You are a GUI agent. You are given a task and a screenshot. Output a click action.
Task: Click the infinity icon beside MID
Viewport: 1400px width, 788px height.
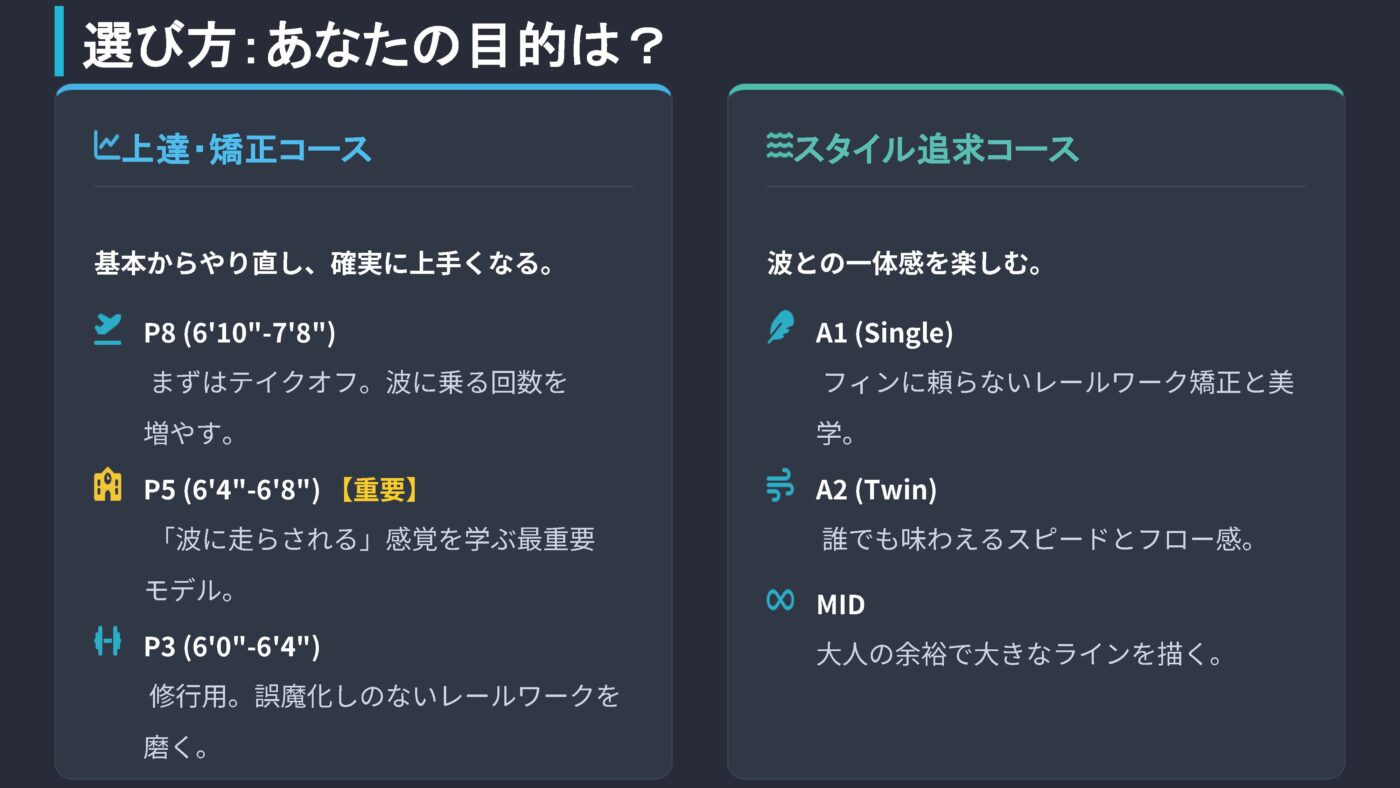[780, 600]
